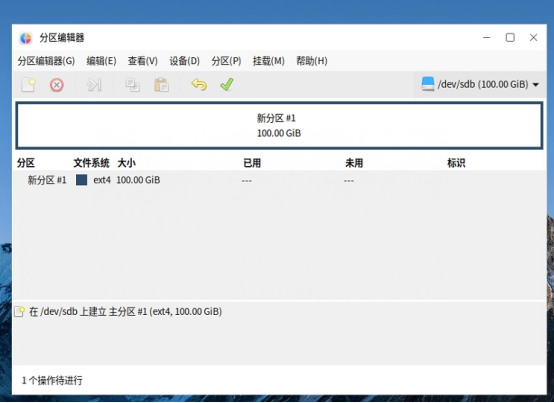Click the resize/move partition arrow icon
The image size is (554, 403).
(x=94, y=85)
